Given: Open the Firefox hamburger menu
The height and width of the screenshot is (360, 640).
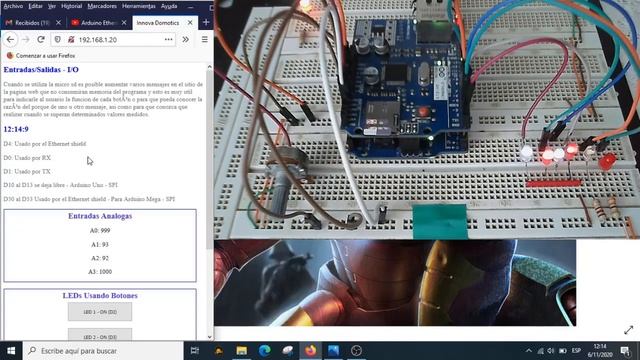Looking at the screenshot, I should pyautogui.click(x=204, y=40).
